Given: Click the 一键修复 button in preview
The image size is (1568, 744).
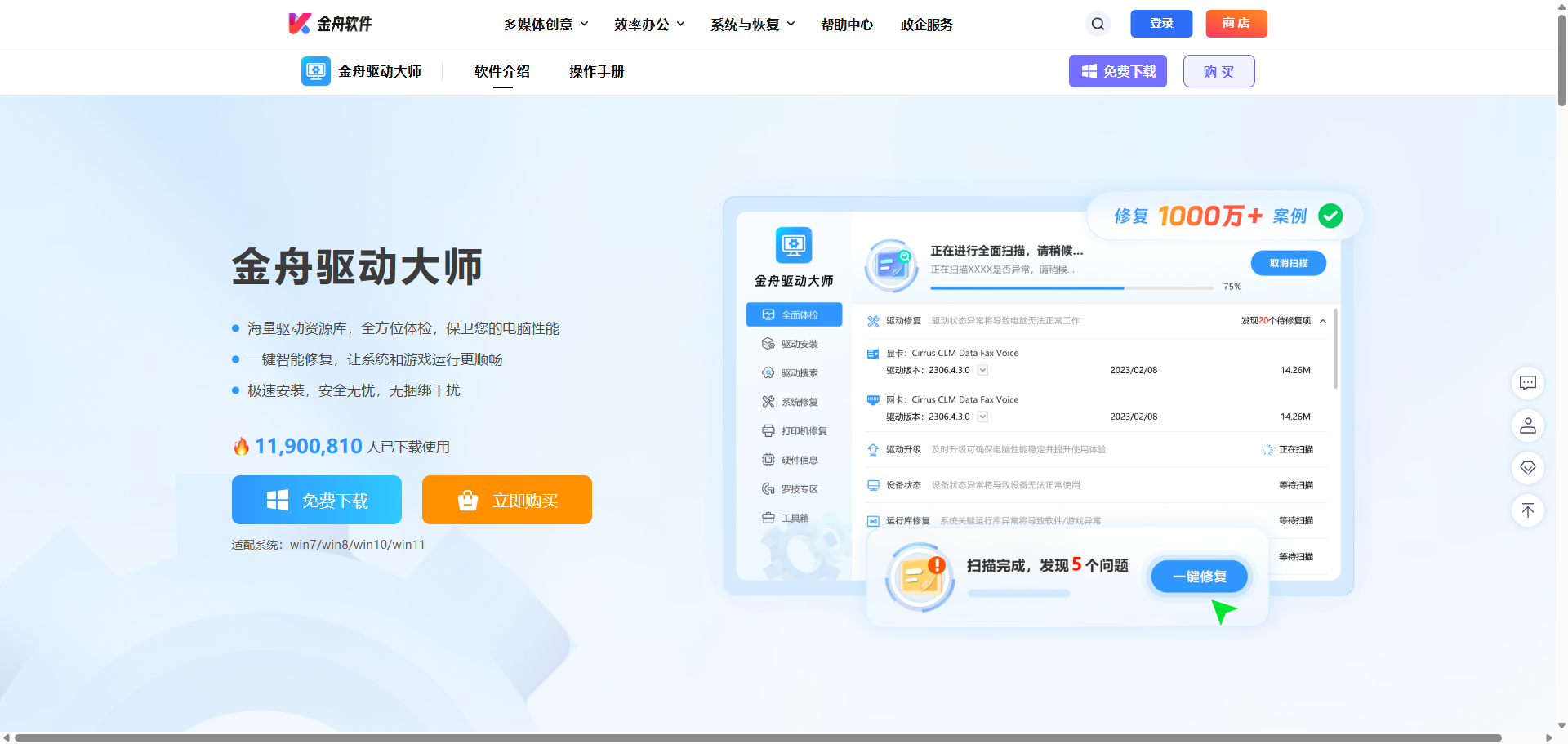Looking at the screenshot, I should coord(1200,577).
